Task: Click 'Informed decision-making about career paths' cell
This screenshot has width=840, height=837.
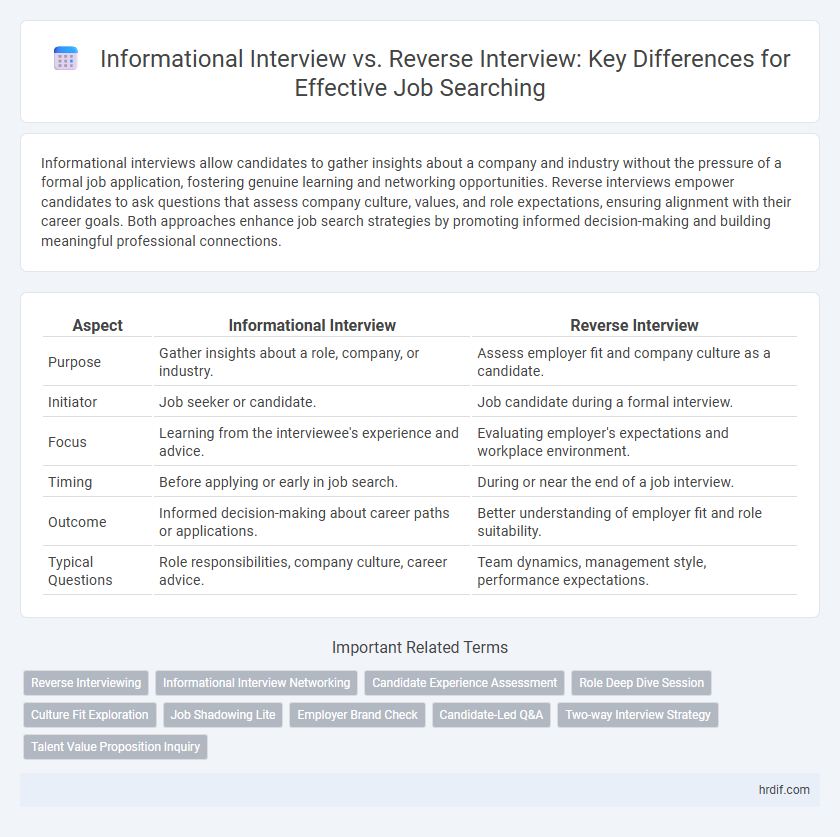Action: [312, 522]
